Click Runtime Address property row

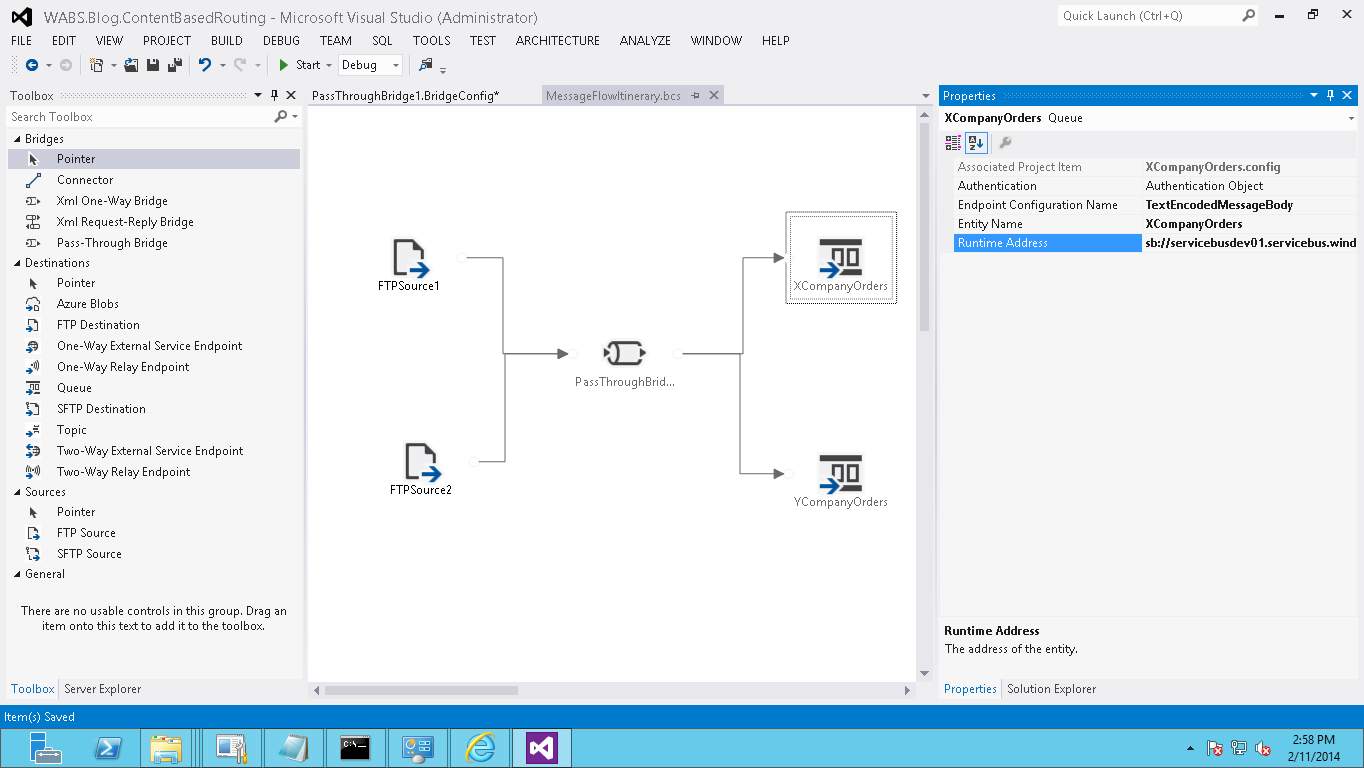(1155, 243)
